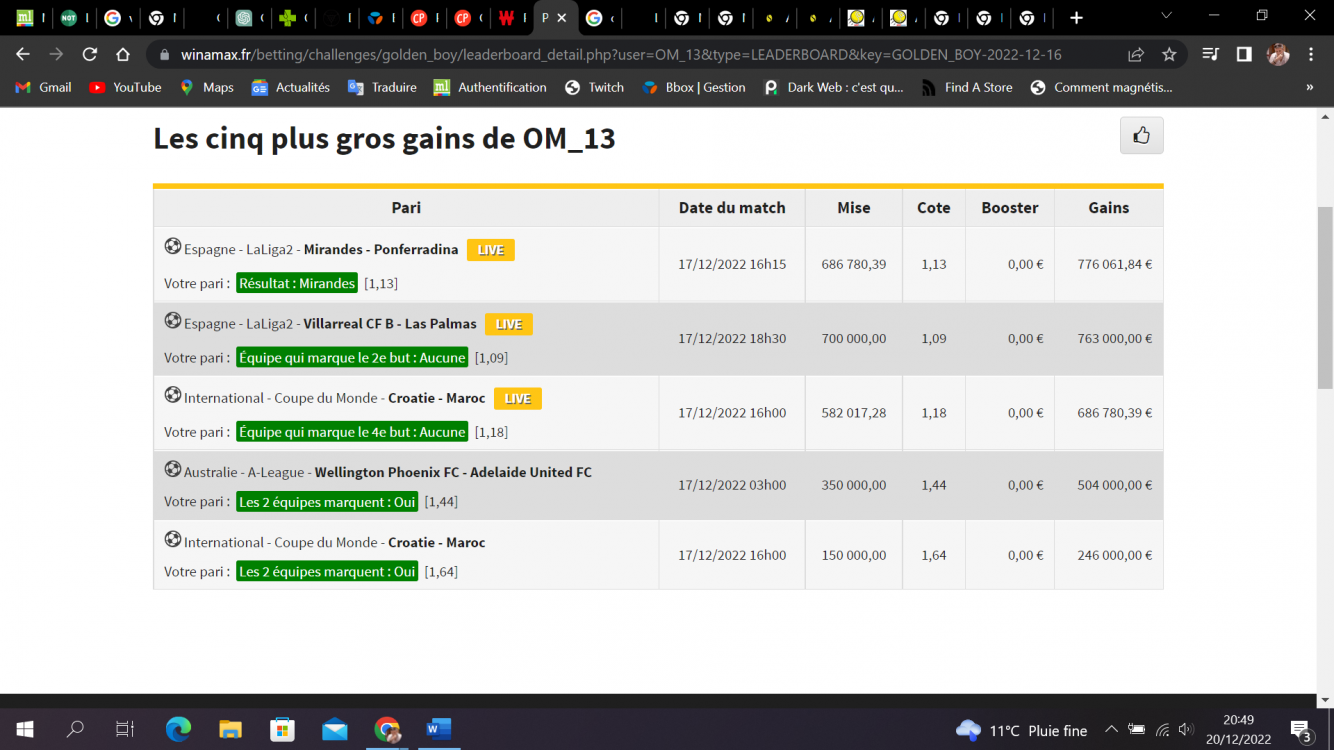Viewport: 1334px width, 750px height.
Task: Open the volume control in system tray
Action: 1186,730
